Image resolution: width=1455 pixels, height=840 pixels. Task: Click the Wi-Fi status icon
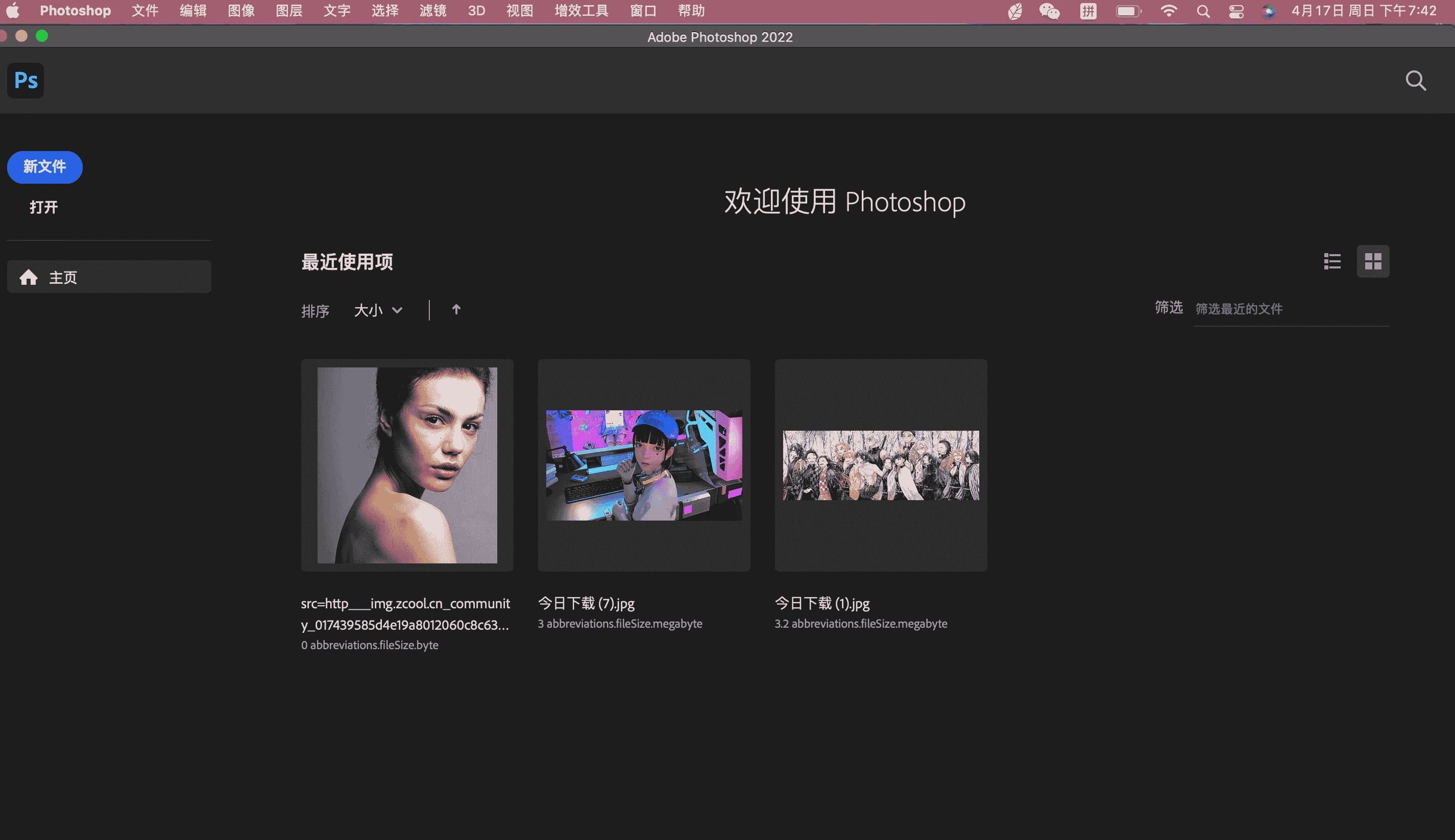tap(1169, 11)
